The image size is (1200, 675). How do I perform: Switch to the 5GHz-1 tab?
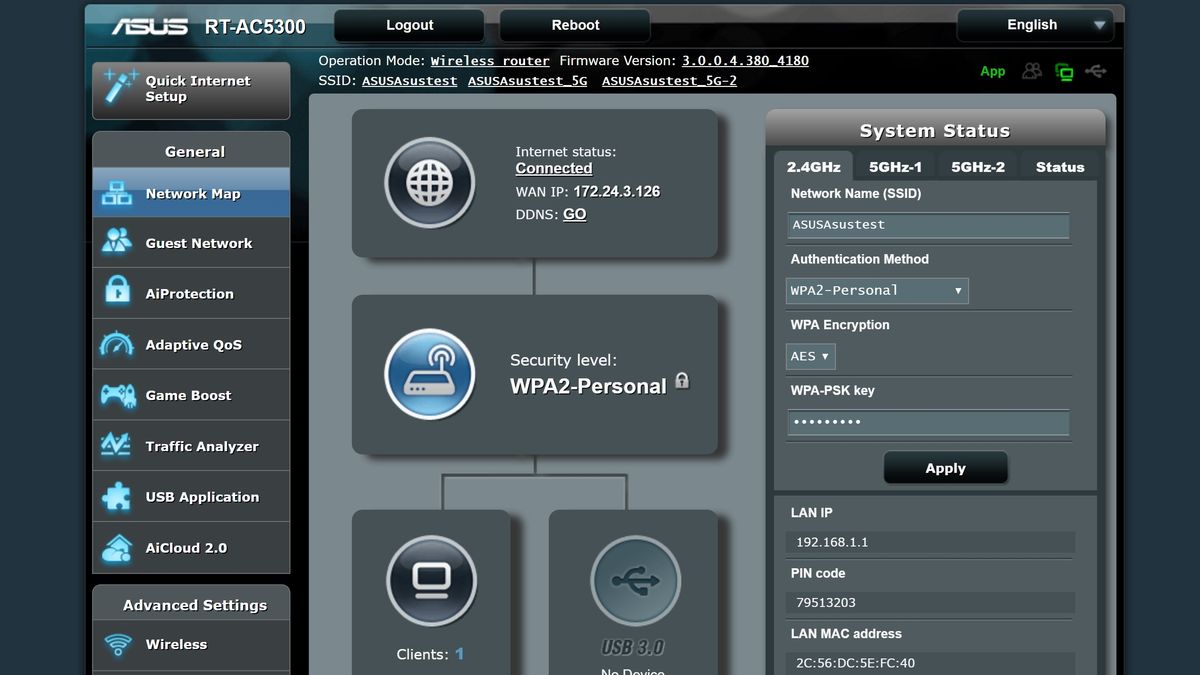(894, 167)
